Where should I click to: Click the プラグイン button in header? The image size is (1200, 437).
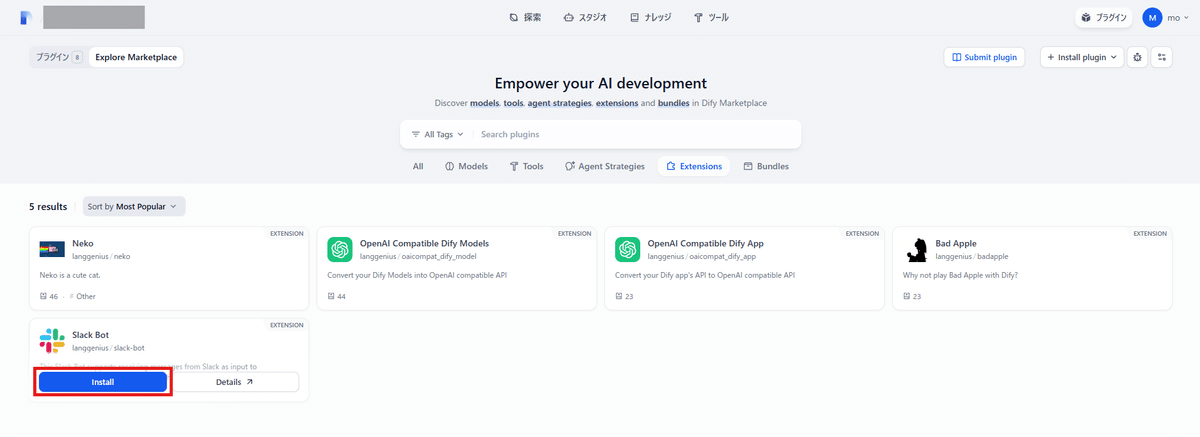1105,17
